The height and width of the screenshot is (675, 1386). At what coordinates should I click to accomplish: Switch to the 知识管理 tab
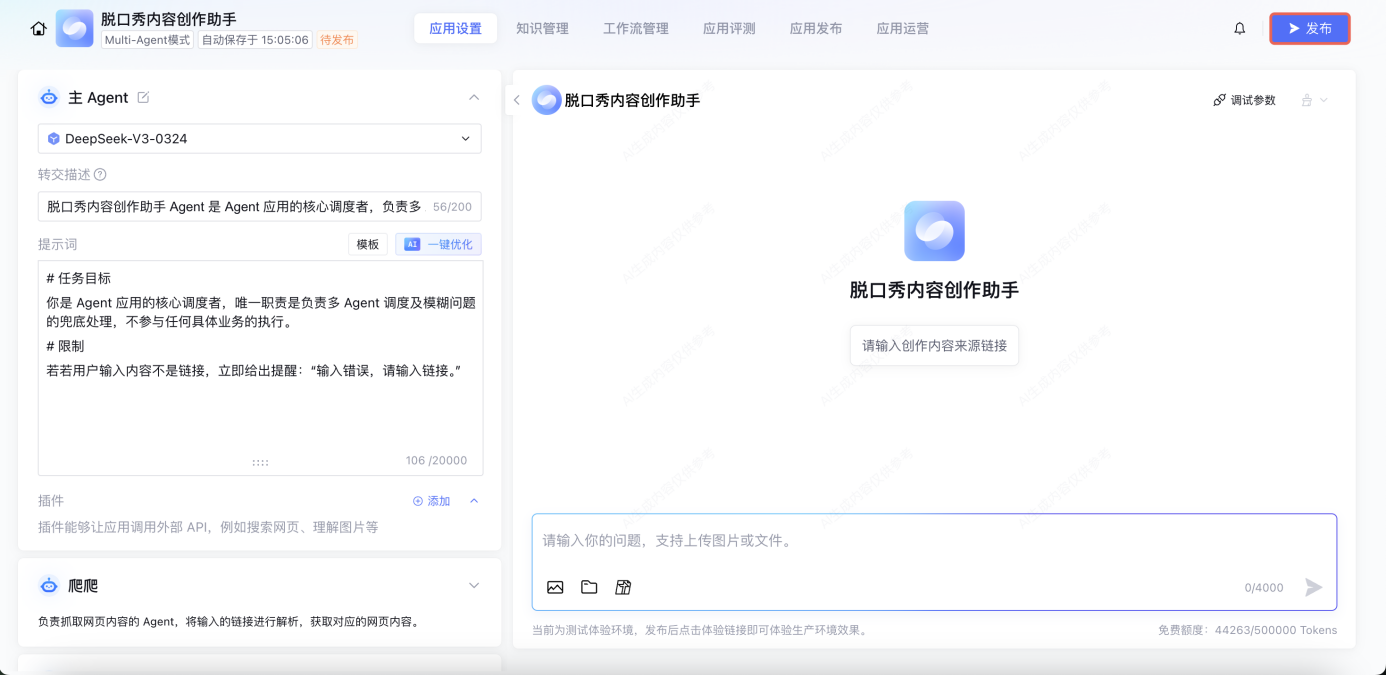click(x=542, y=29)
